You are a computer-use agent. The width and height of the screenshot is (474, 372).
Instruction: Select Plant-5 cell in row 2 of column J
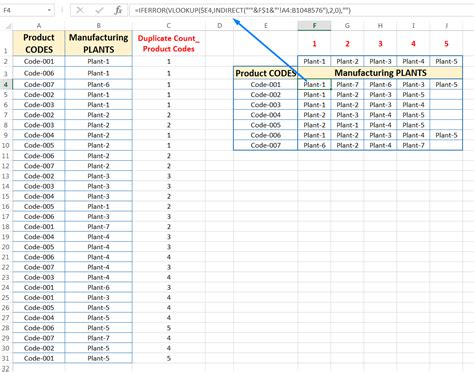446,61
